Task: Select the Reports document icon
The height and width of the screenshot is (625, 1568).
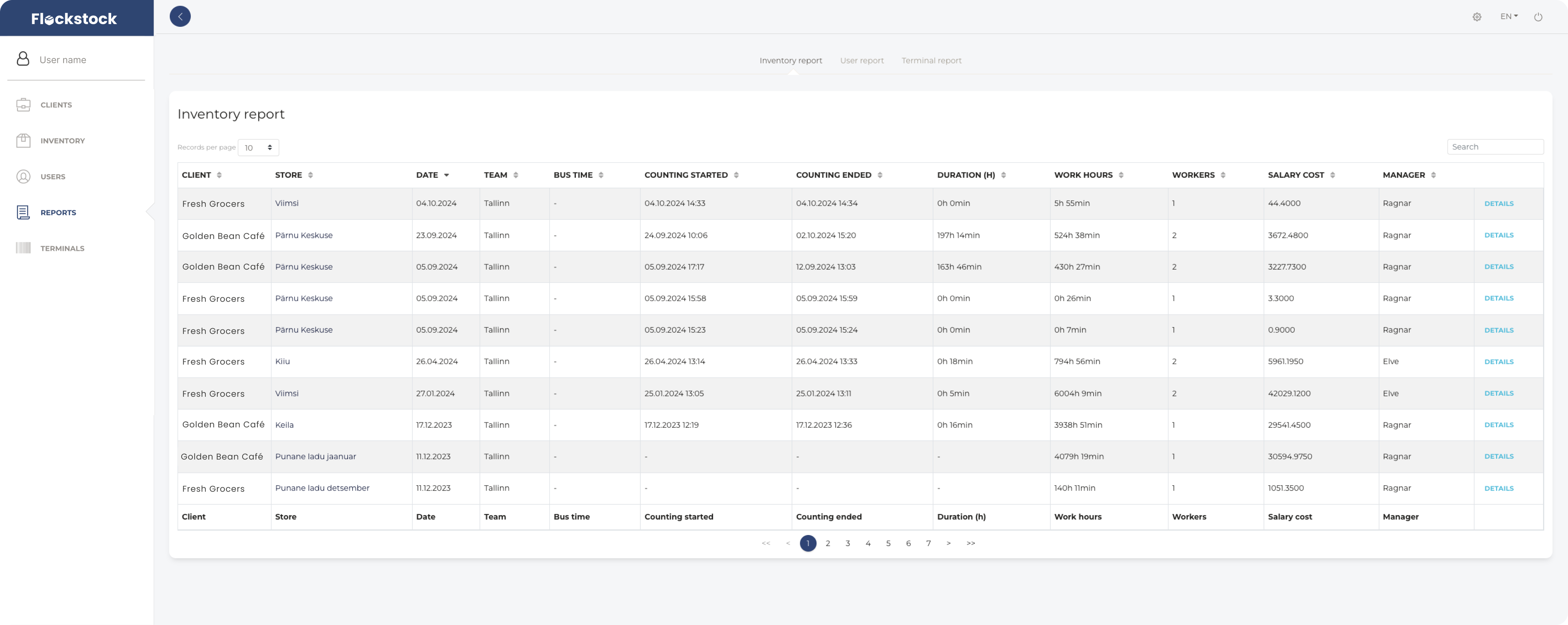Action: coord(23,213)
